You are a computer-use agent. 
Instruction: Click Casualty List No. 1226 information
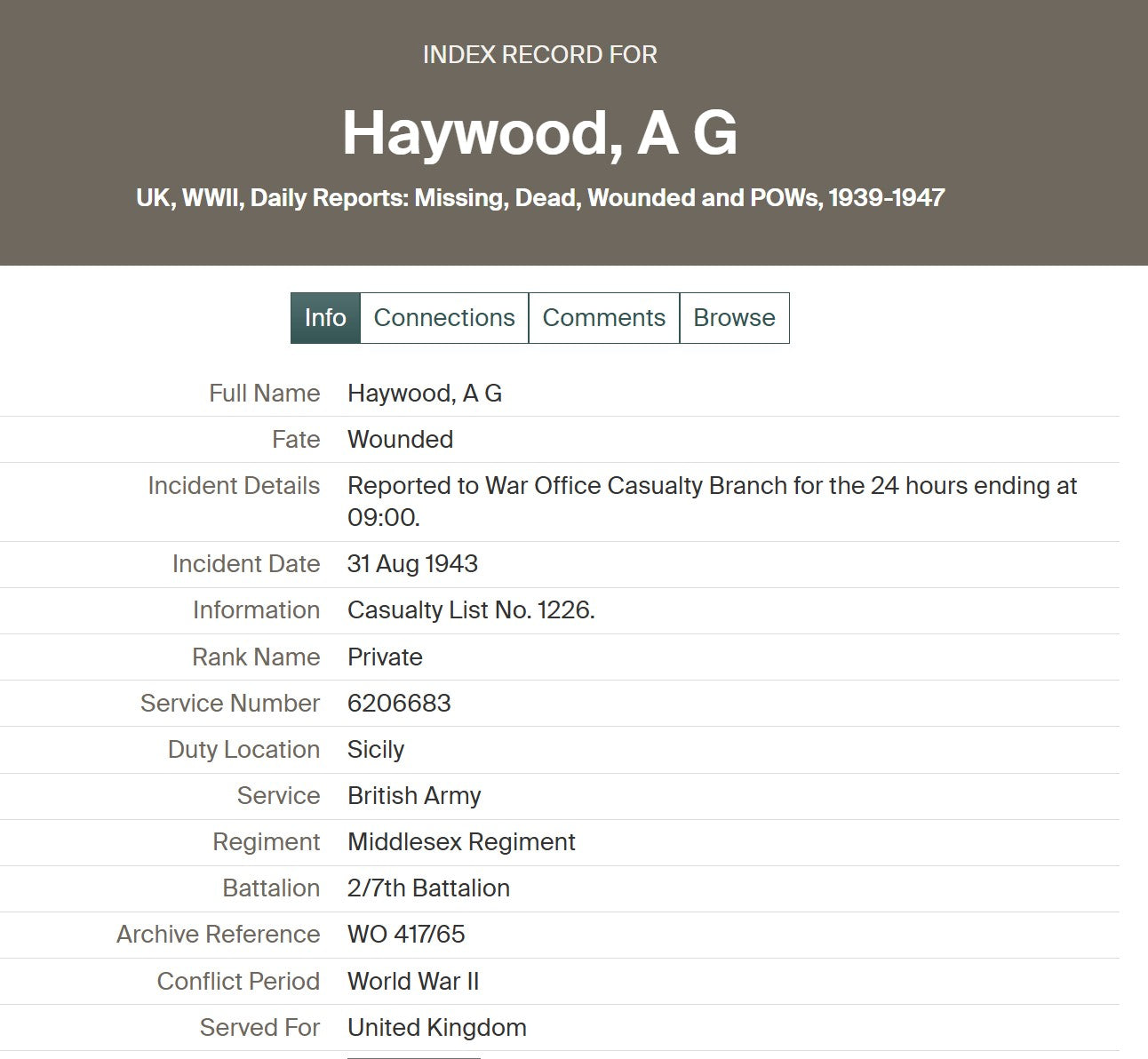472,610
